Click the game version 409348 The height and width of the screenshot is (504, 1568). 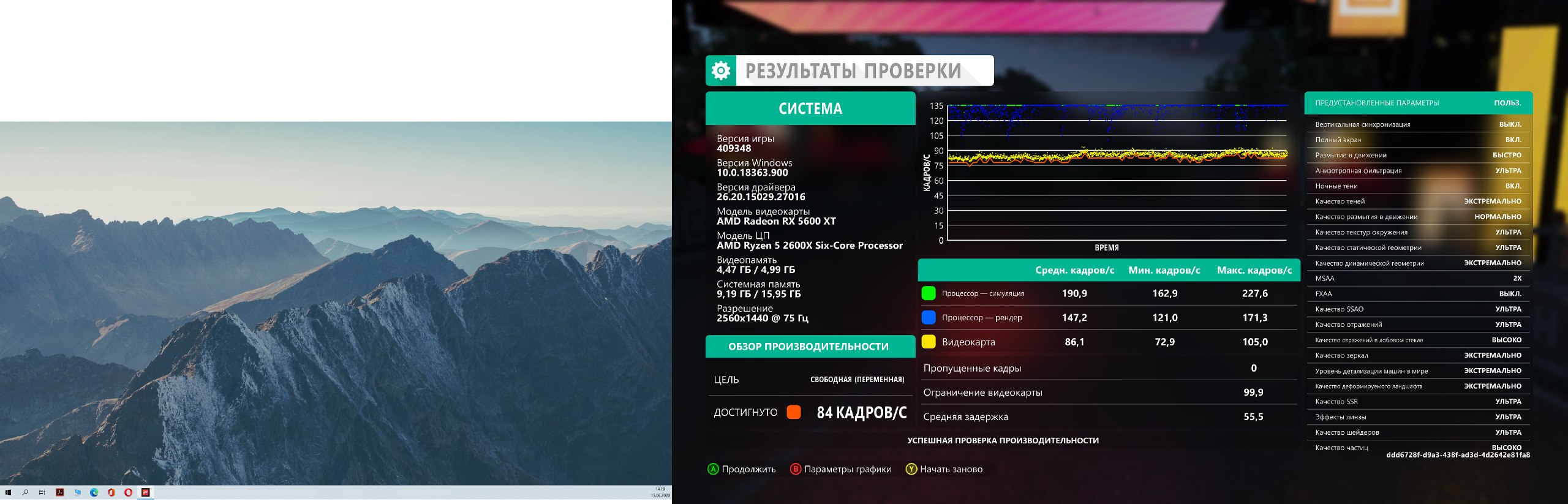tap(734, 148)
